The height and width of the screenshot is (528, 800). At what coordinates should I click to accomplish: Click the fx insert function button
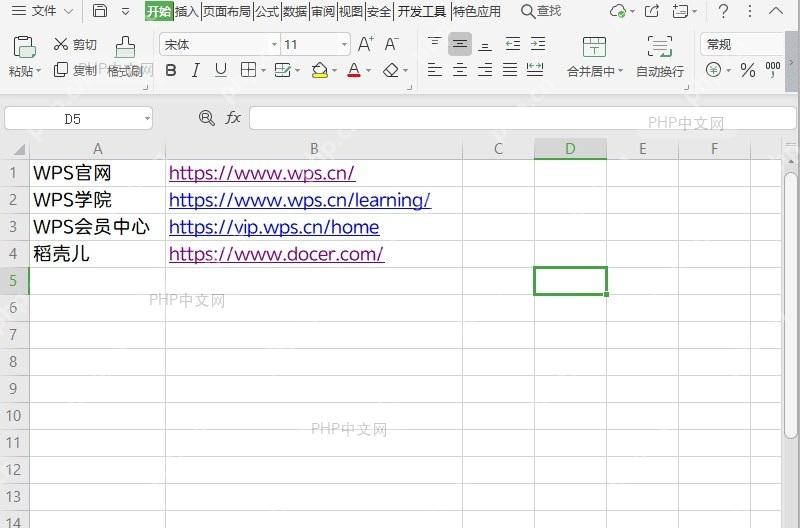click(x=233, y=118)
